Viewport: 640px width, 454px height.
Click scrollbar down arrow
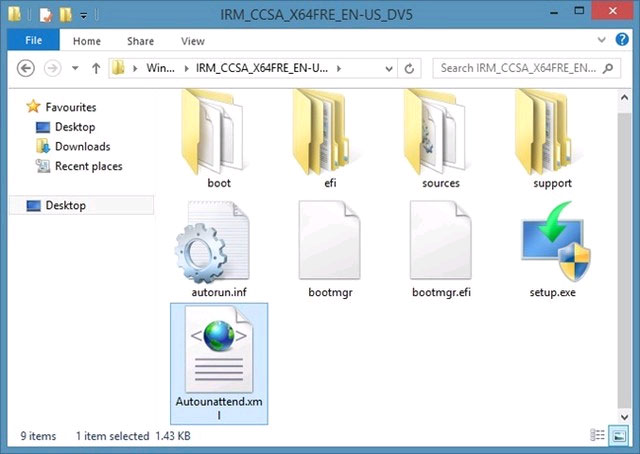pos(624,417)
